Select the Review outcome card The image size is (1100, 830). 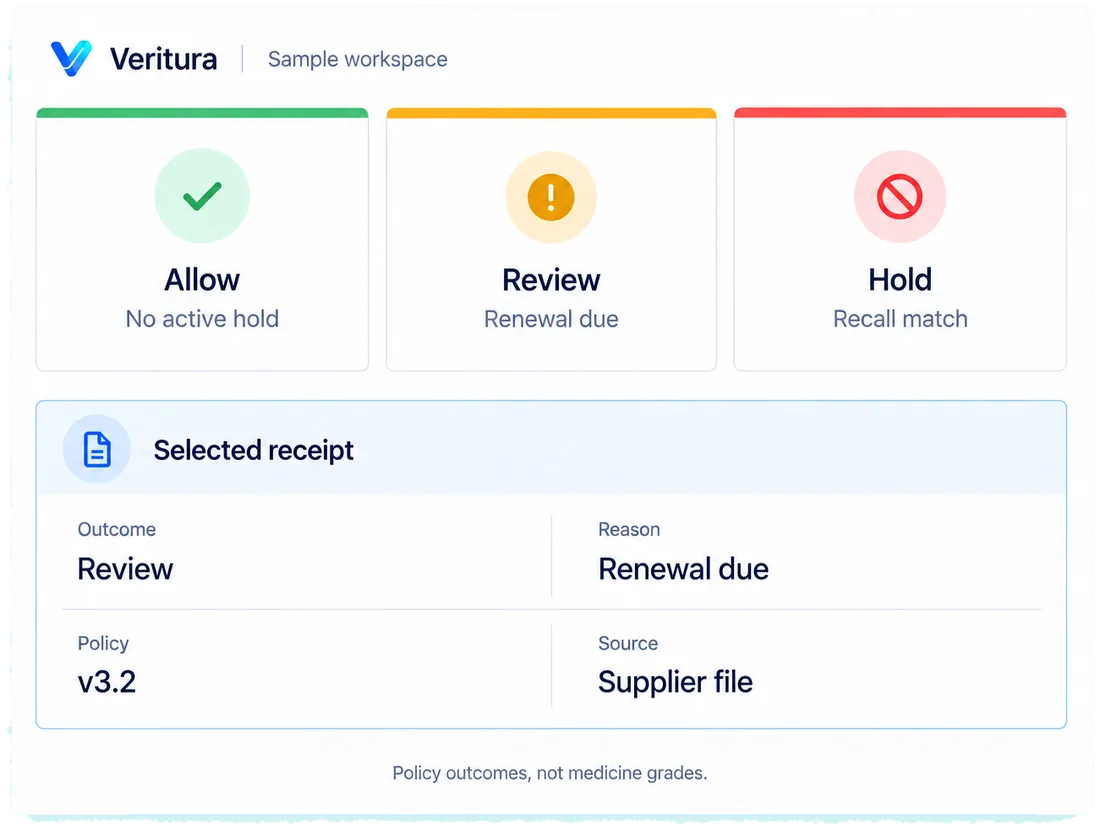tap(551, 239)
